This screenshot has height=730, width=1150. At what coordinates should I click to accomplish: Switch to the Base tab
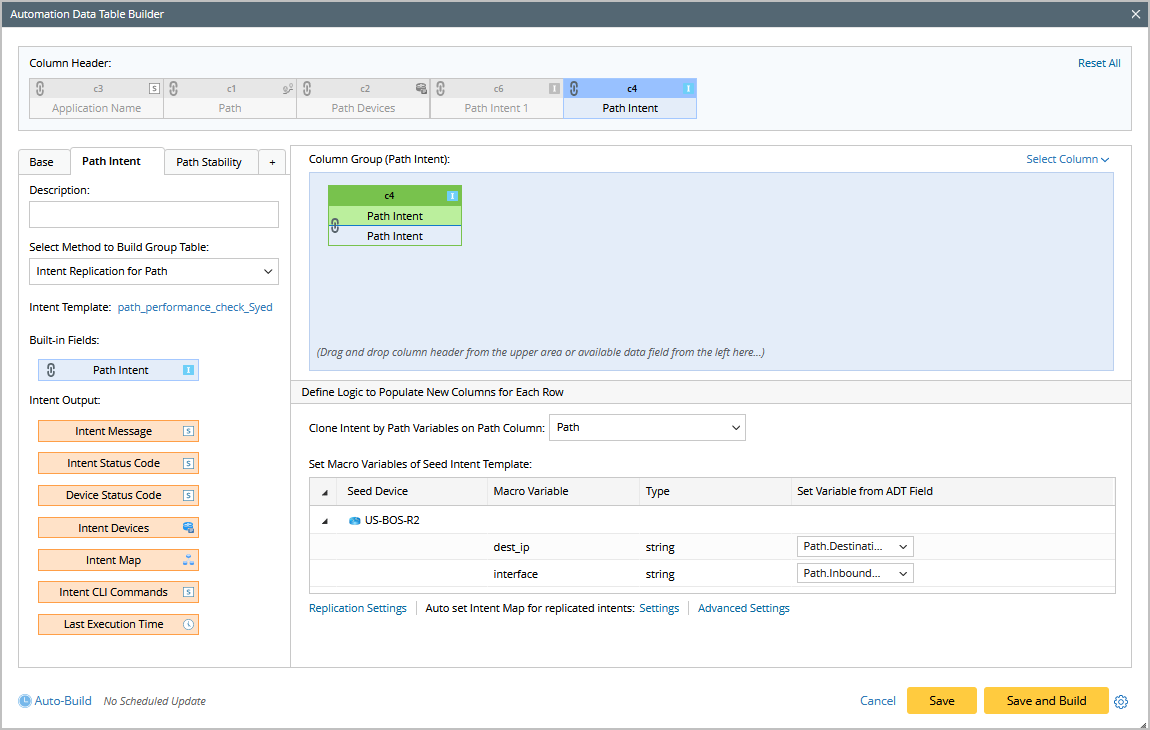point(42,162)
